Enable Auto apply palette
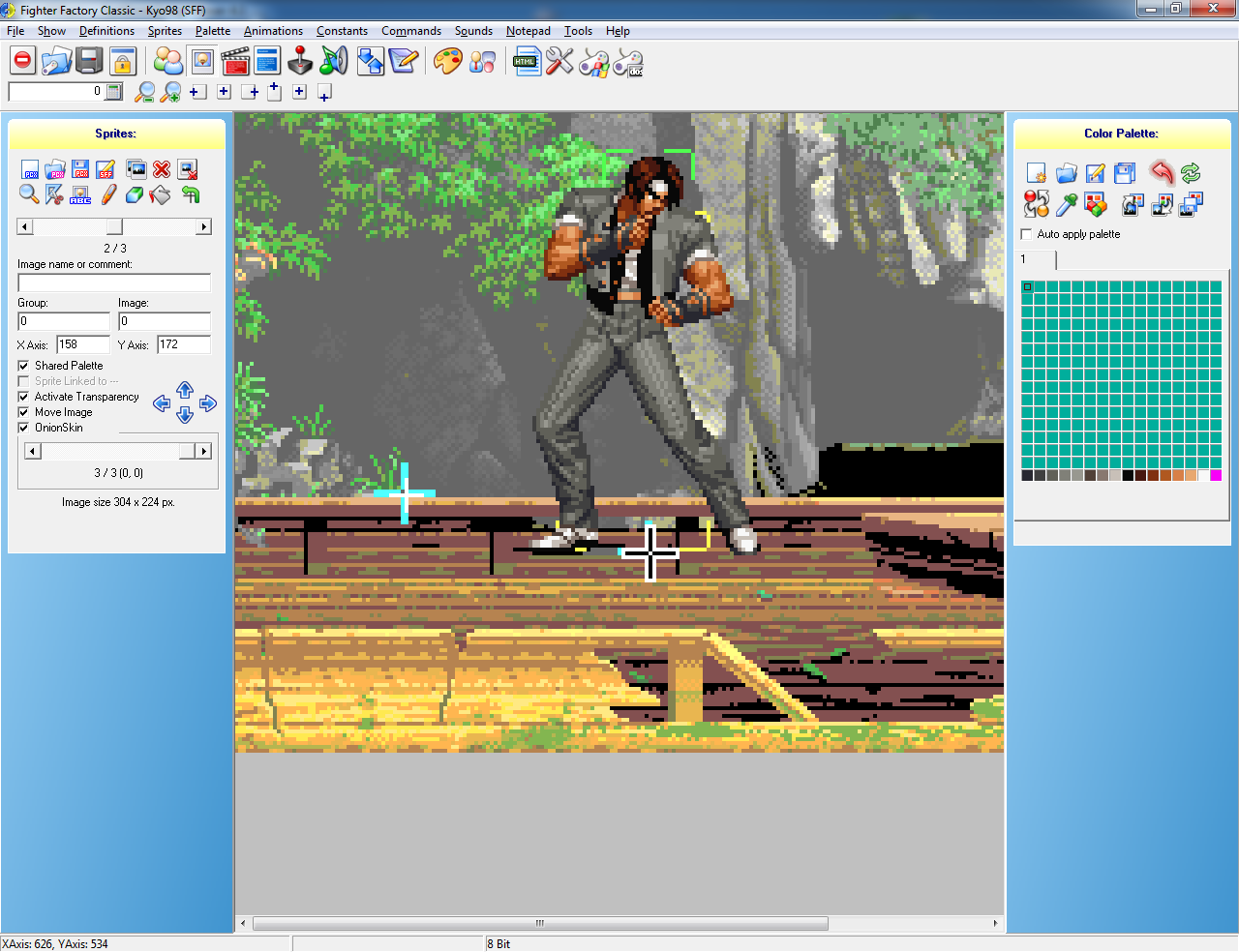This screenshot has height=952, width=1239. pyautogui.click(x=1024, y=233)
